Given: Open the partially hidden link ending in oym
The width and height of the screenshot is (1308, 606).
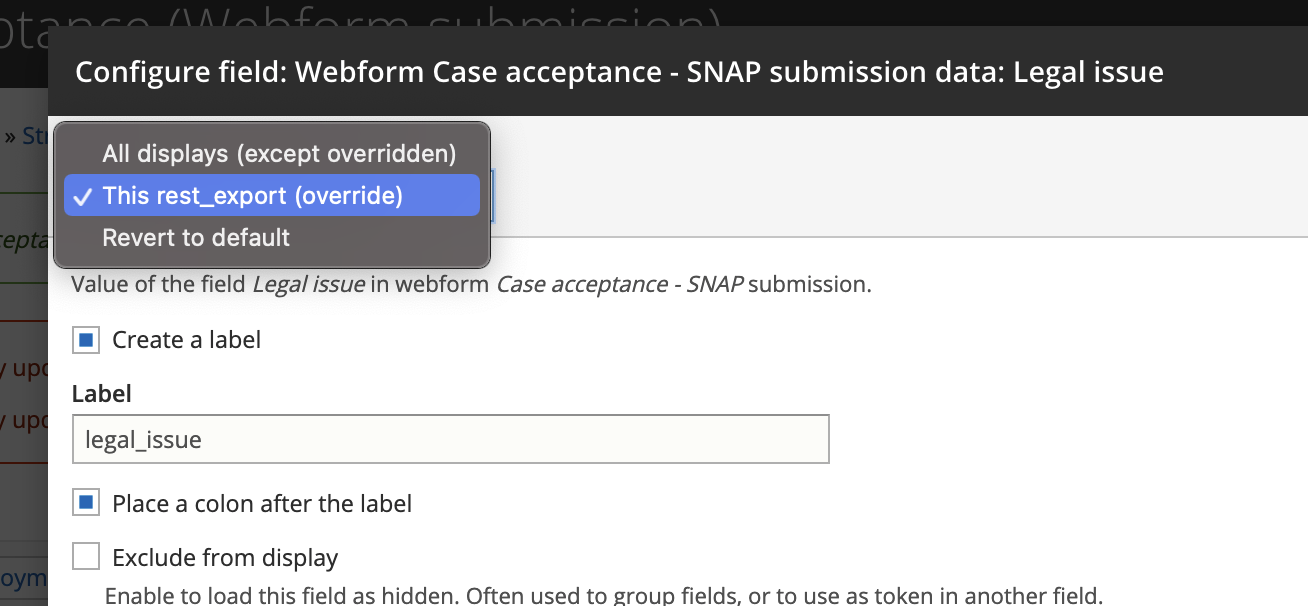Looking at the screenshot, I should pyautogui.click(x=24, y=577).
